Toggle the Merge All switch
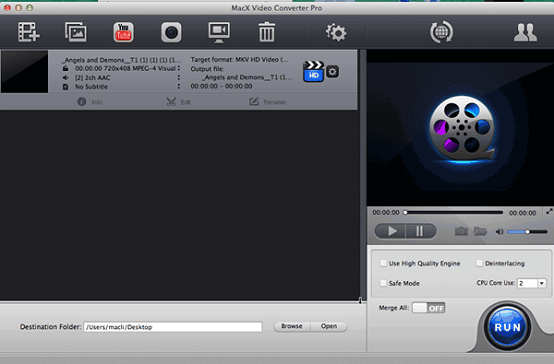Image resolution: width=554 pixels, height=364 pixels. pos(429,308)
